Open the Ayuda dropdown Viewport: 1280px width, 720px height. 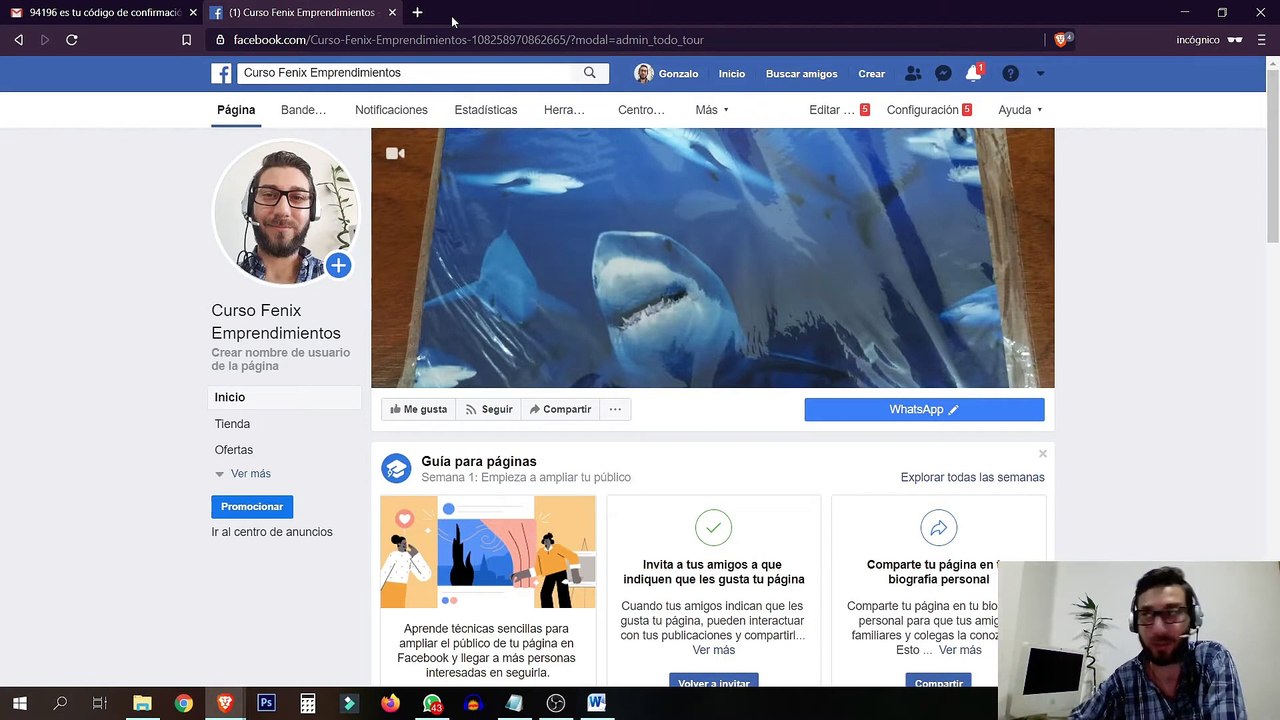tap(1020, 110)
